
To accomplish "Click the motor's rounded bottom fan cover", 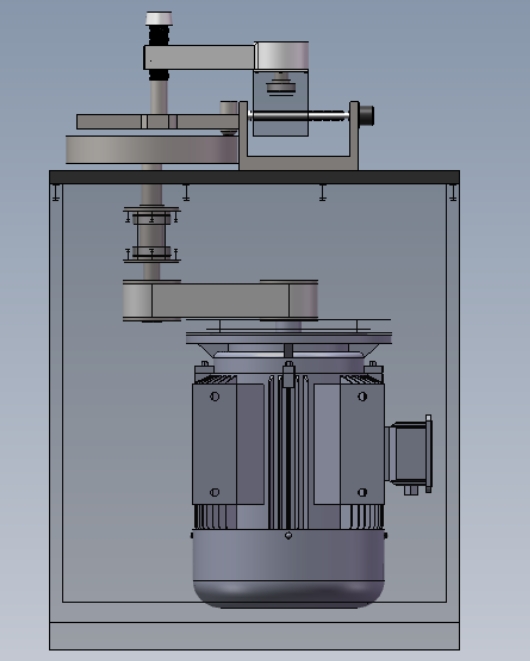I will pos(288,568).
